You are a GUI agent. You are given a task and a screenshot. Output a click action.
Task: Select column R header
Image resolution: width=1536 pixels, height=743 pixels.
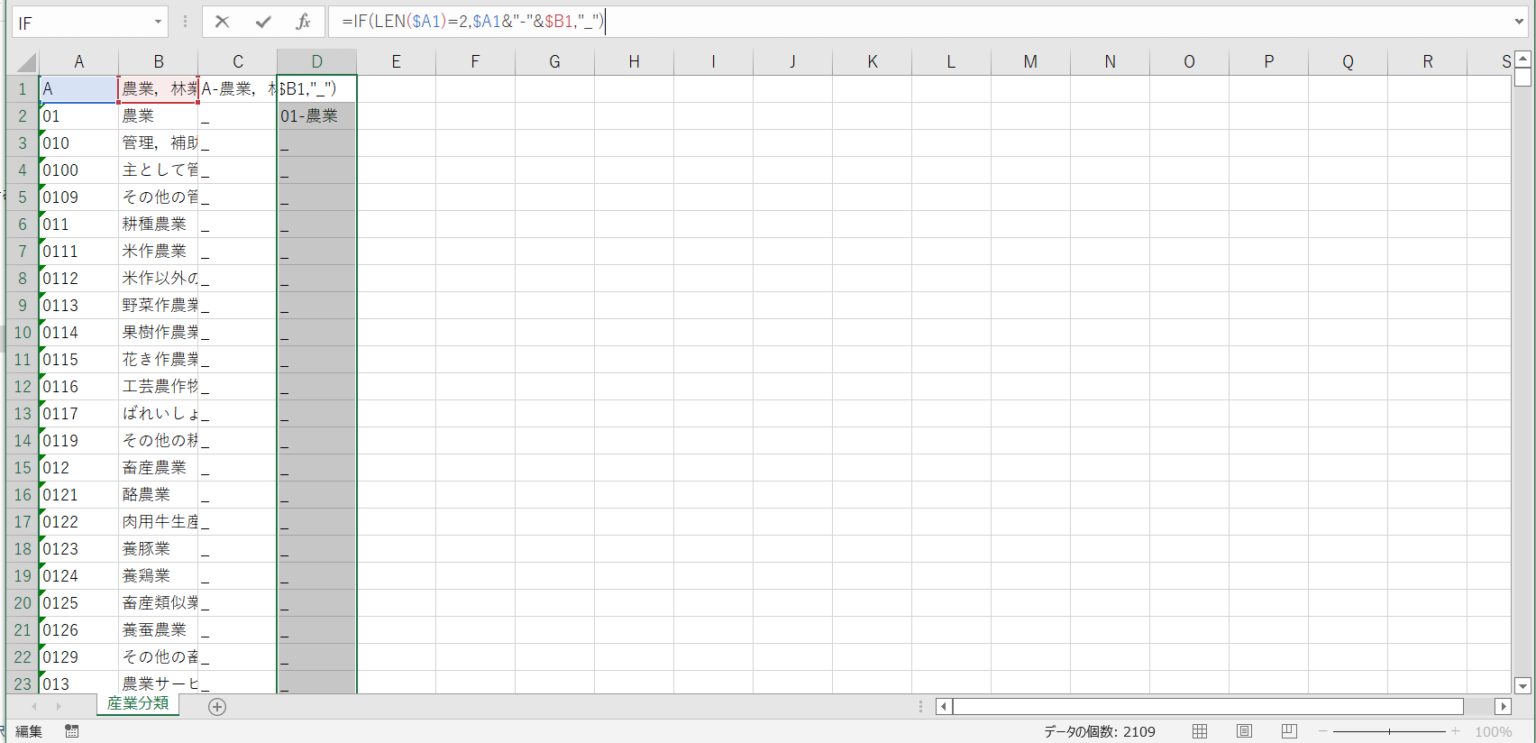[1427, 62]
